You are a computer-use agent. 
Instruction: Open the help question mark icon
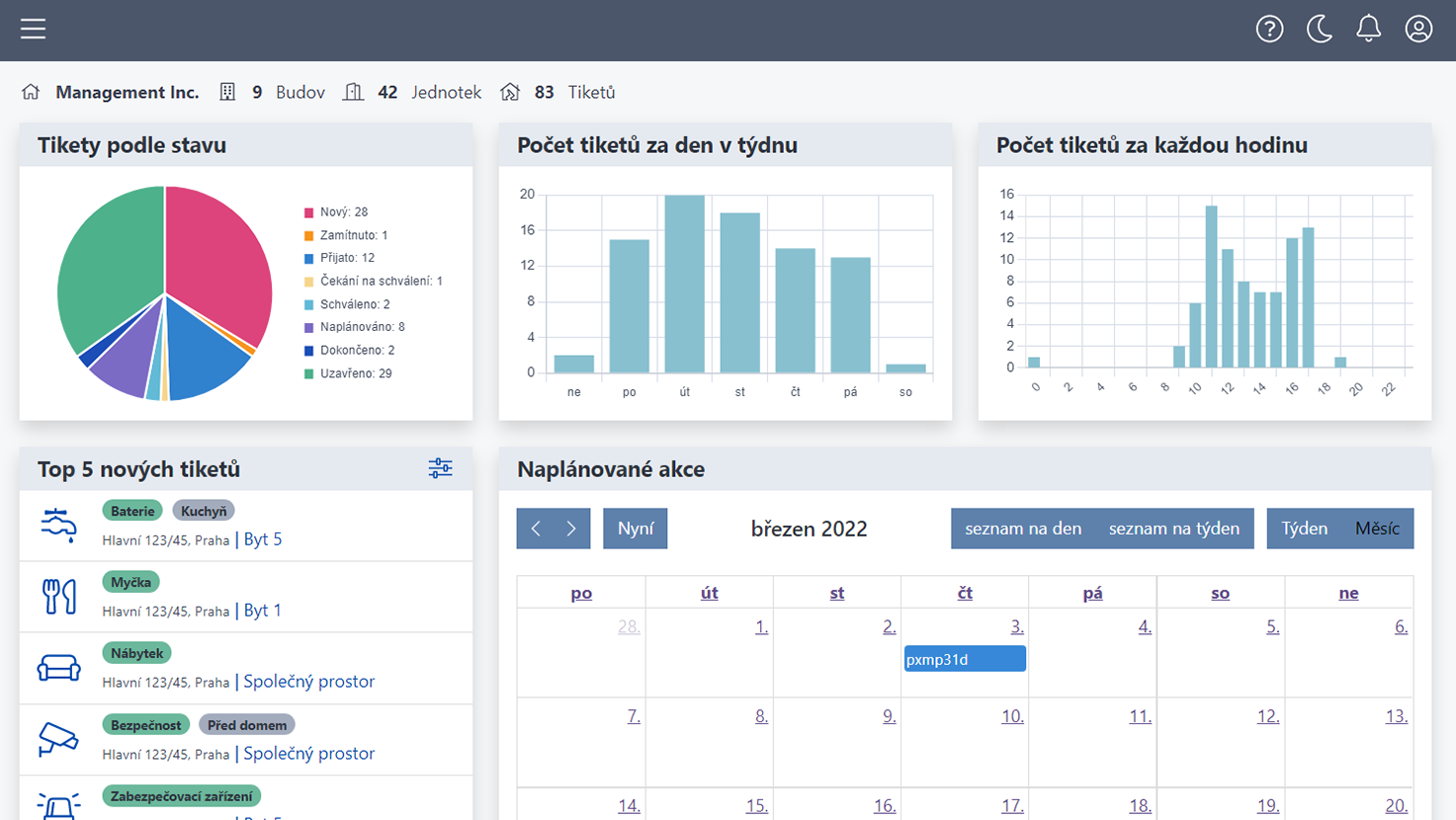[x=1269, y=29]
